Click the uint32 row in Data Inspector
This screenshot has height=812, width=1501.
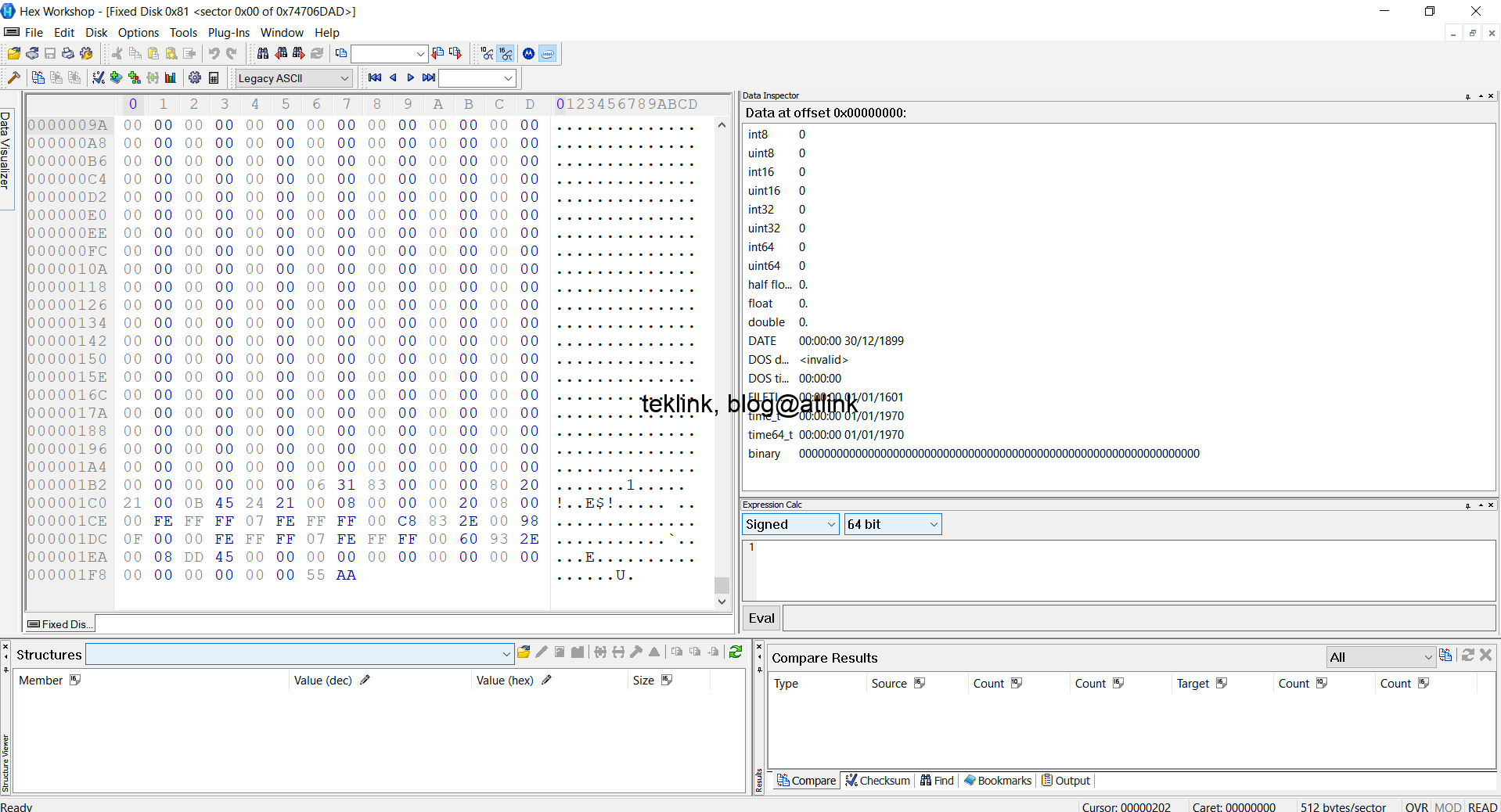tap(1118, 228)
